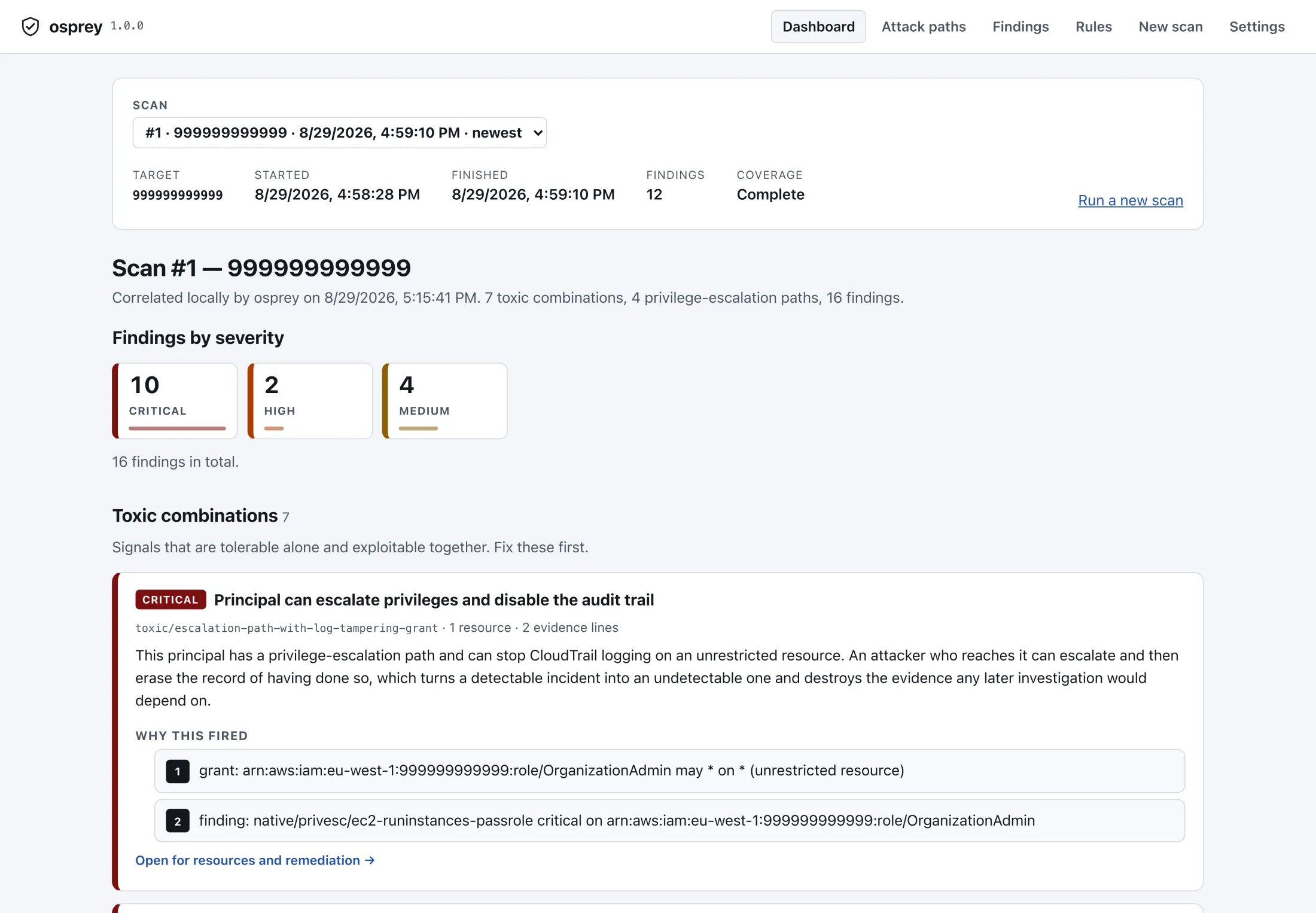The image size is (1316, 913).
Task: Open the Dashboard tab
Action: tap(818, 26)
